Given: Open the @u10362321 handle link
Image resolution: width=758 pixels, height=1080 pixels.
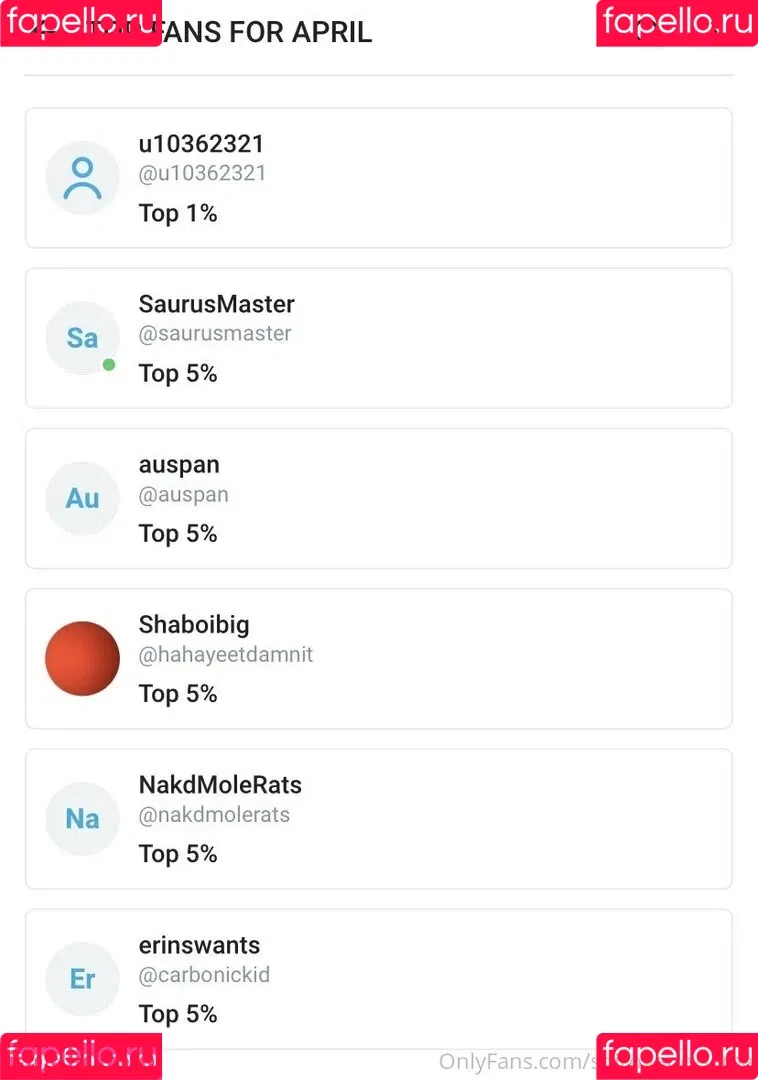Looking at the screenshot, I should click(202, 173).
